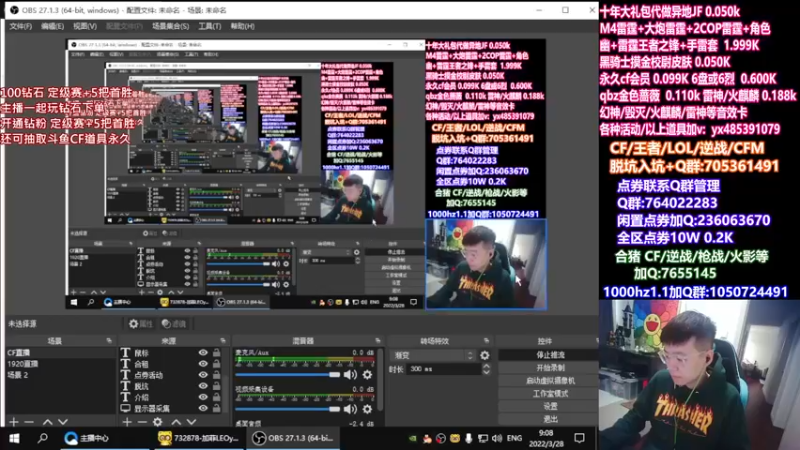The width and height of the screenshot is (800, 450).
Task: Pop out the 来源 dock panel
Action: (223, 340)
